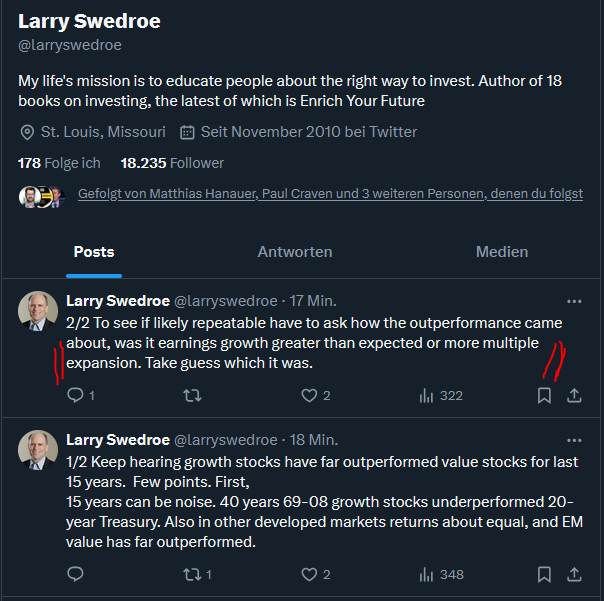Open the Gefolgt von Matthias Hanauer link
Image resolution: width=604 pixels, height=601 pixels.
pos(330,194)
